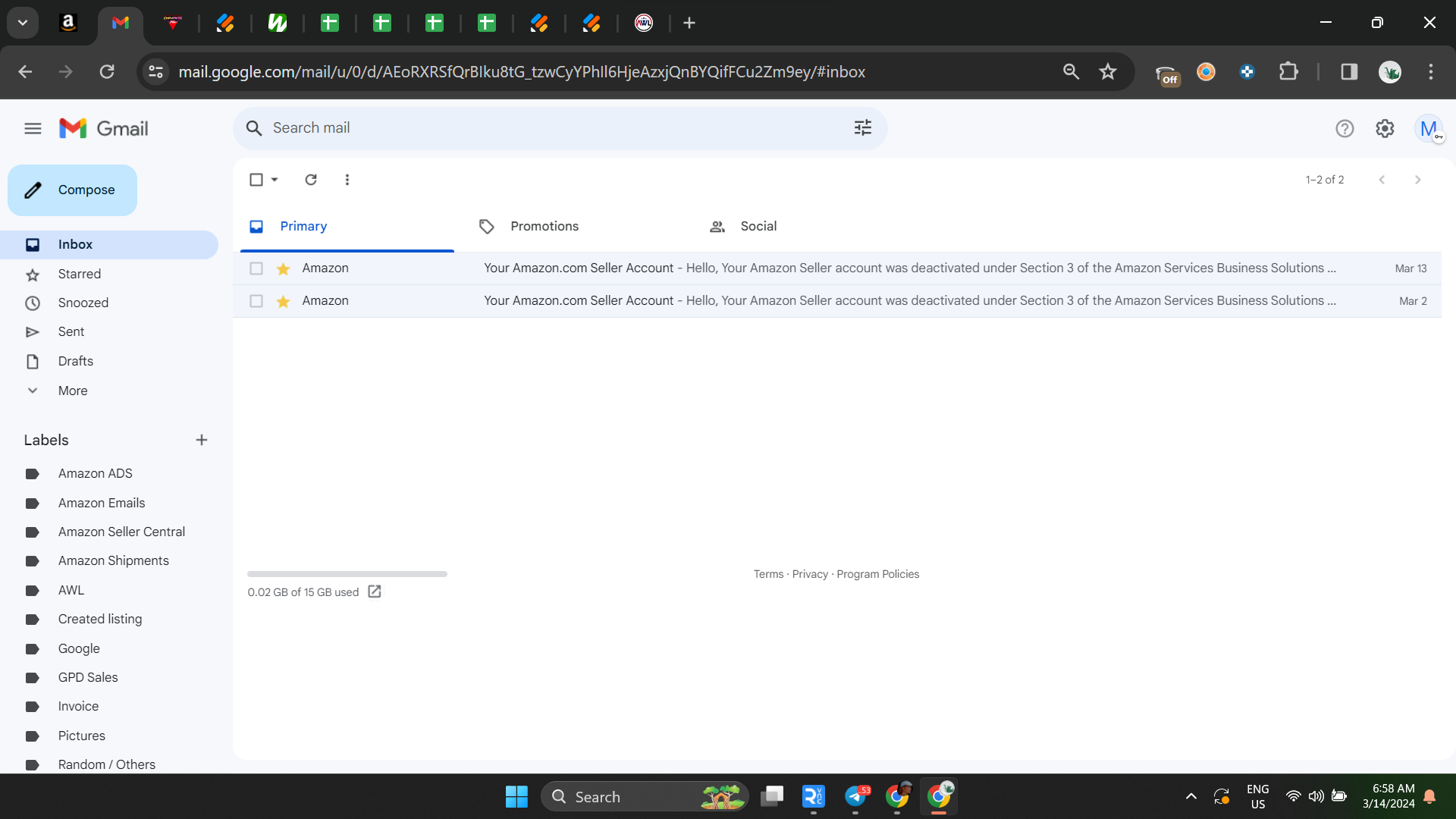Switch to the Promotions tab

[576, 227]
